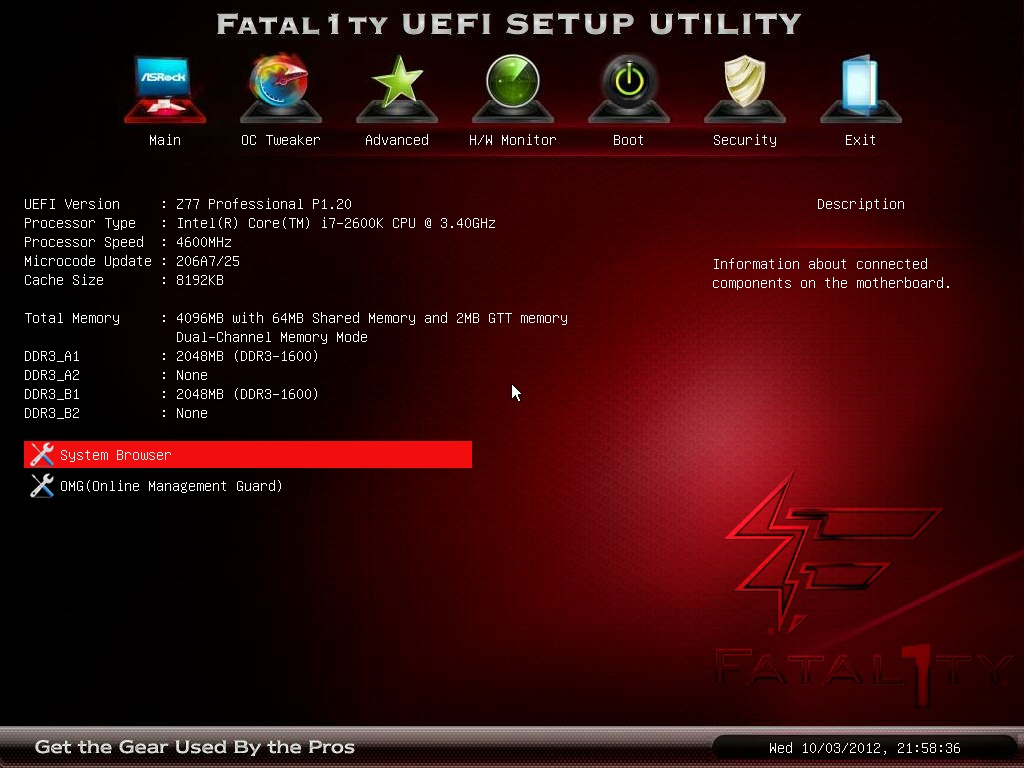Click the date and time display

(x=865, y=748)
